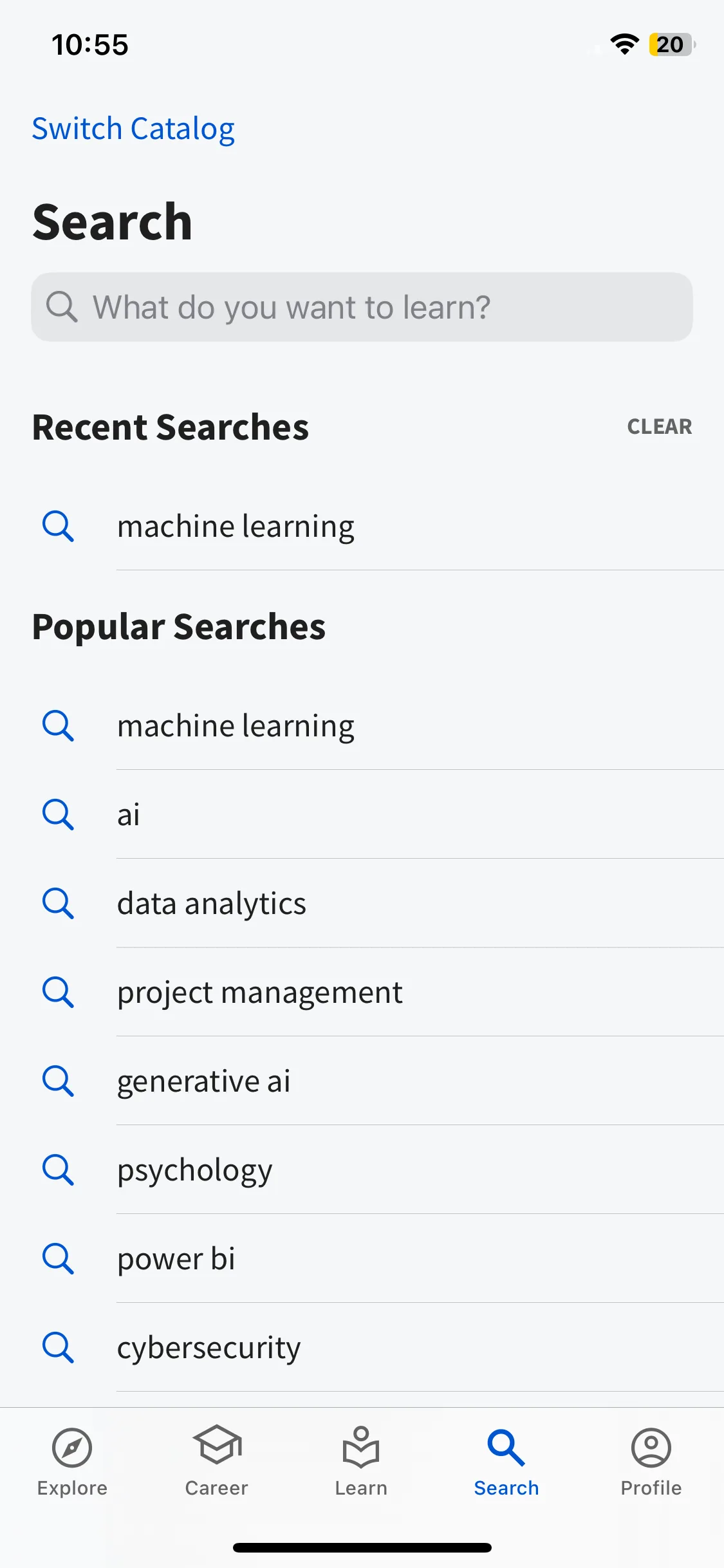This screenshot has height=1568, width=724.
Task: Open the Career graduation cap icon
Action: click(x=217, y=1444)
